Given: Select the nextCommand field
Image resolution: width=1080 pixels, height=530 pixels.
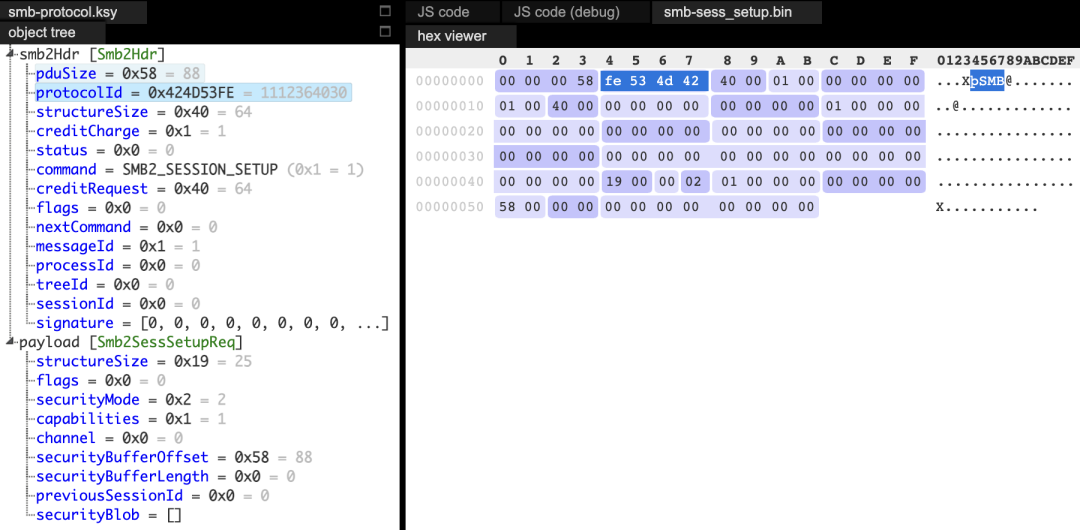Looking at the screenshot, I should (x=127, y=227).
